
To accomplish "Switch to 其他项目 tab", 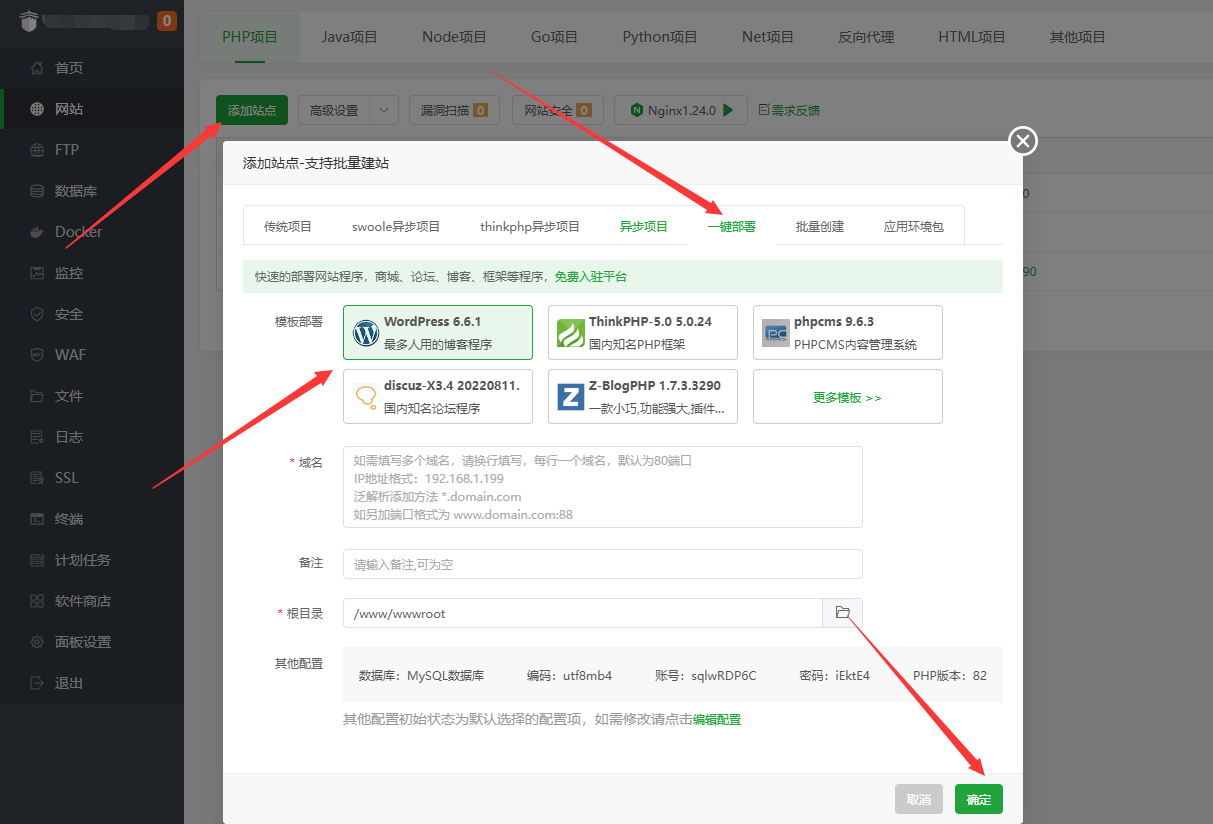I will click(x=1078, y=37).
